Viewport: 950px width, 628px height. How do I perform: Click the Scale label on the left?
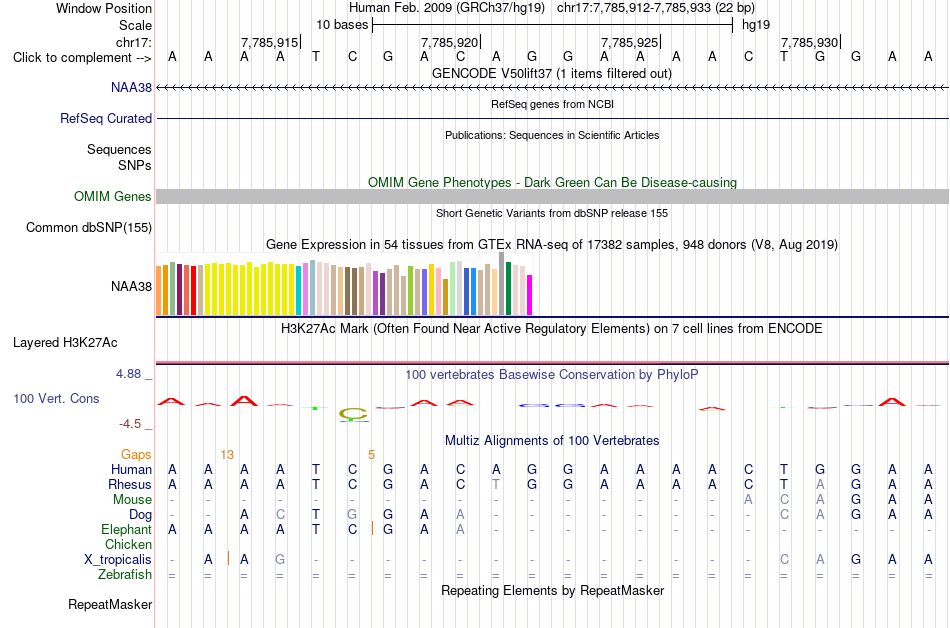(135, 25)
